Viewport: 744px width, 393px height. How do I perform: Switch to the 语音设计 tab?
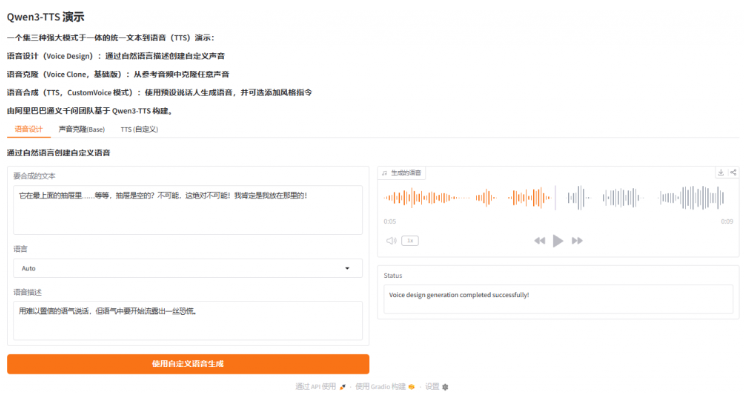(x=28, y=129)
